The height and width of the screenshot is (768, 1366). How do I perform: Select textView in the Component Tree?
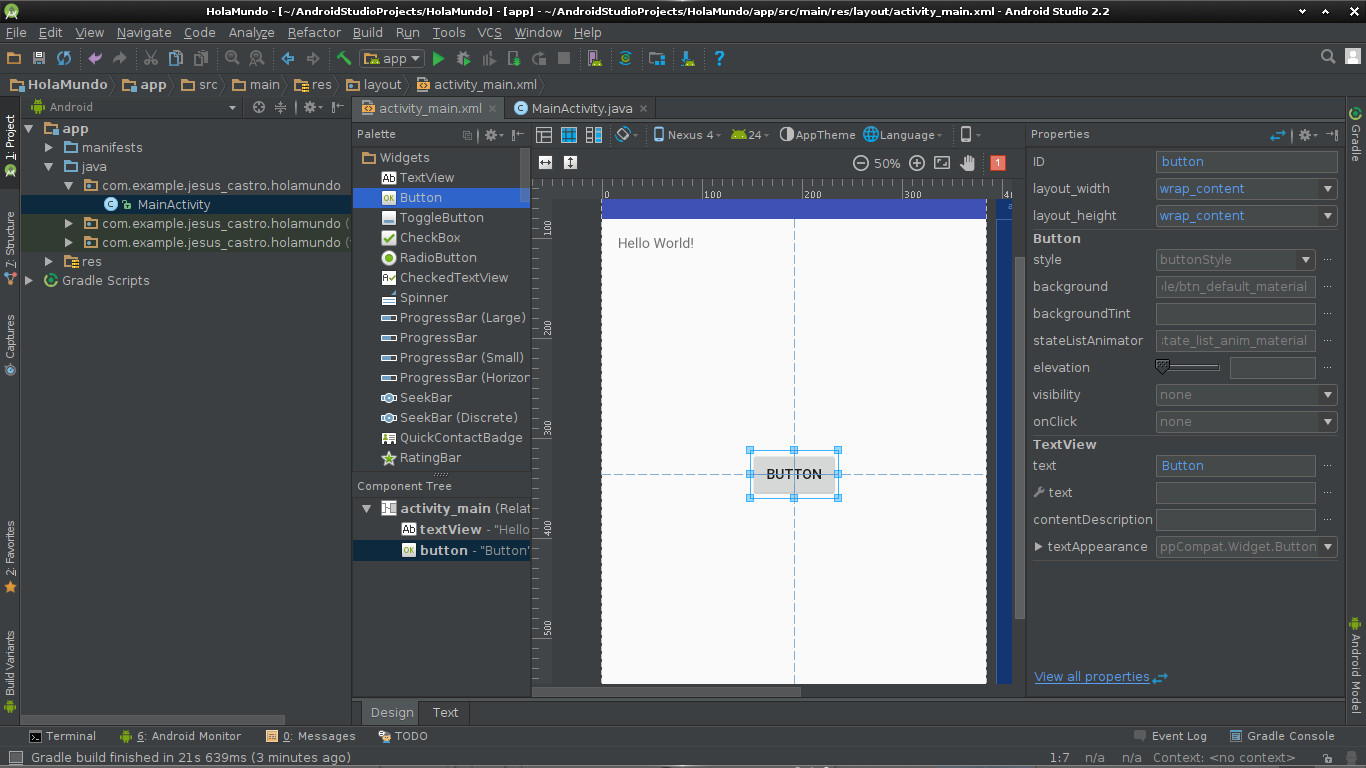coord(450,529)
